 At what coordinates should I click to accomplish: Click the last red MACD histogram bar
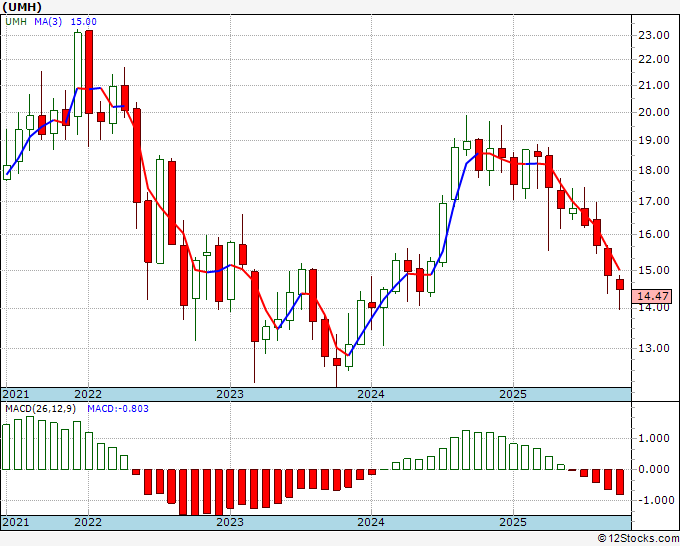(x=619, y=481)
